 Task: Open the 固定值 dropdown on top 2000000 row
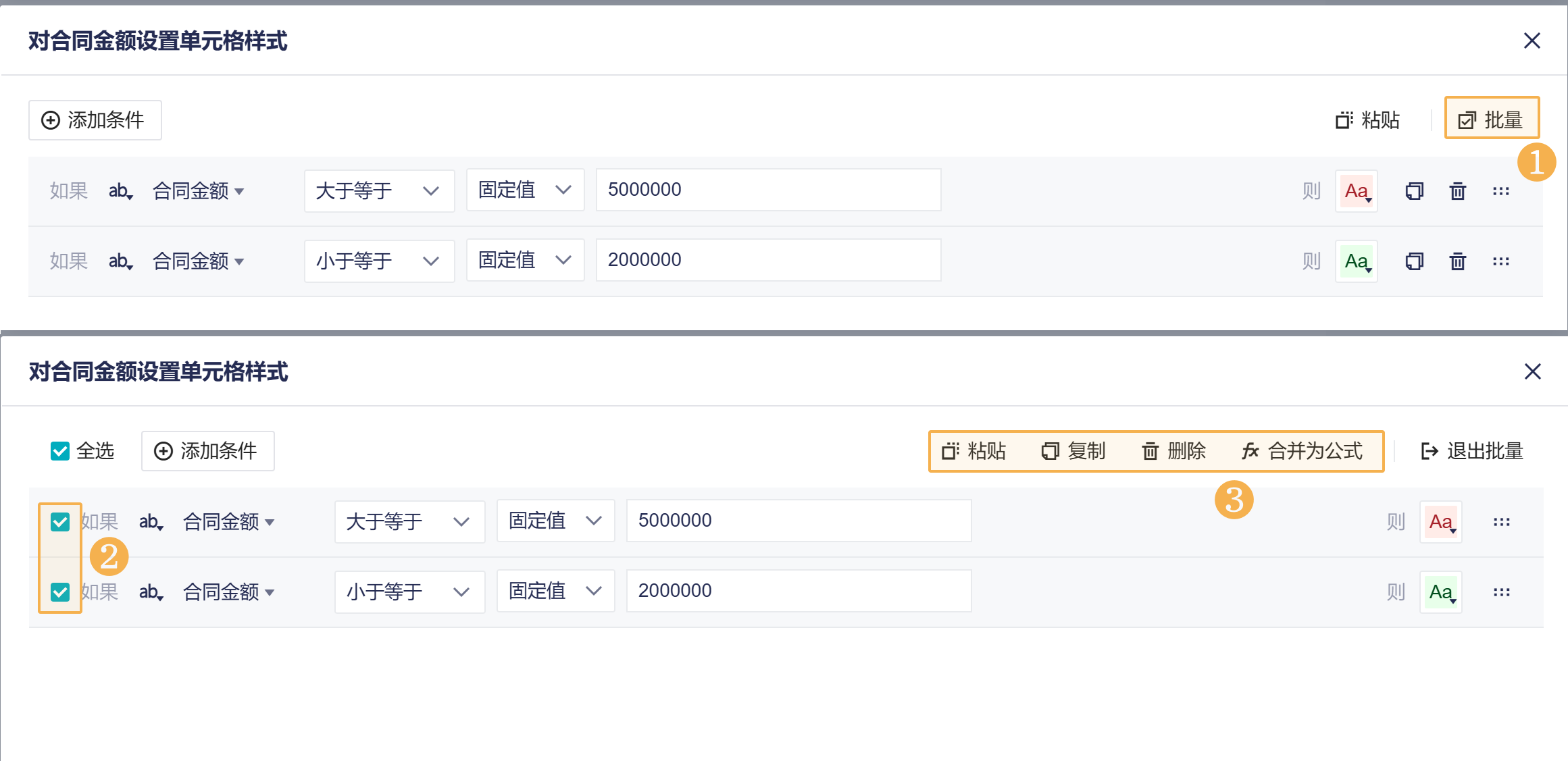point(525,260)
